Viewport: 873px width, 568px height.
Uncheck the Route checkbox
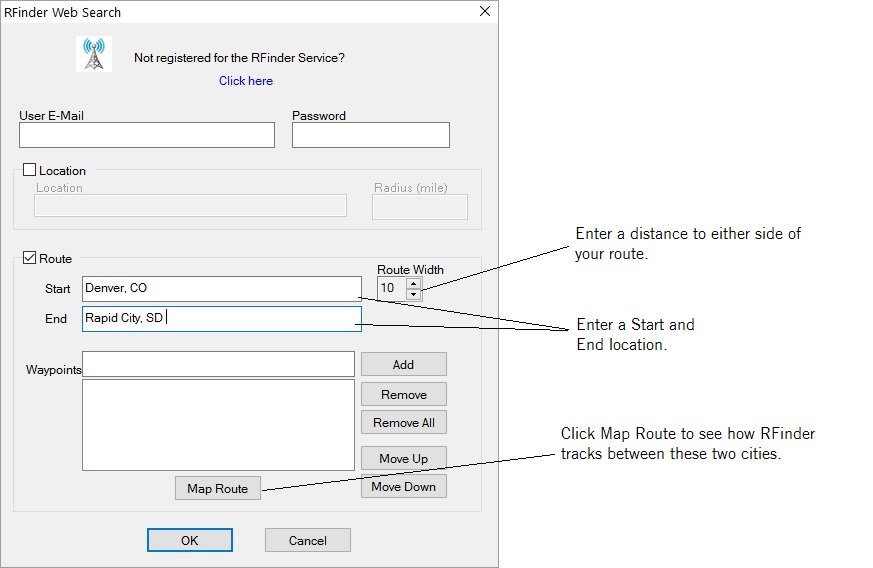[30, 258]
